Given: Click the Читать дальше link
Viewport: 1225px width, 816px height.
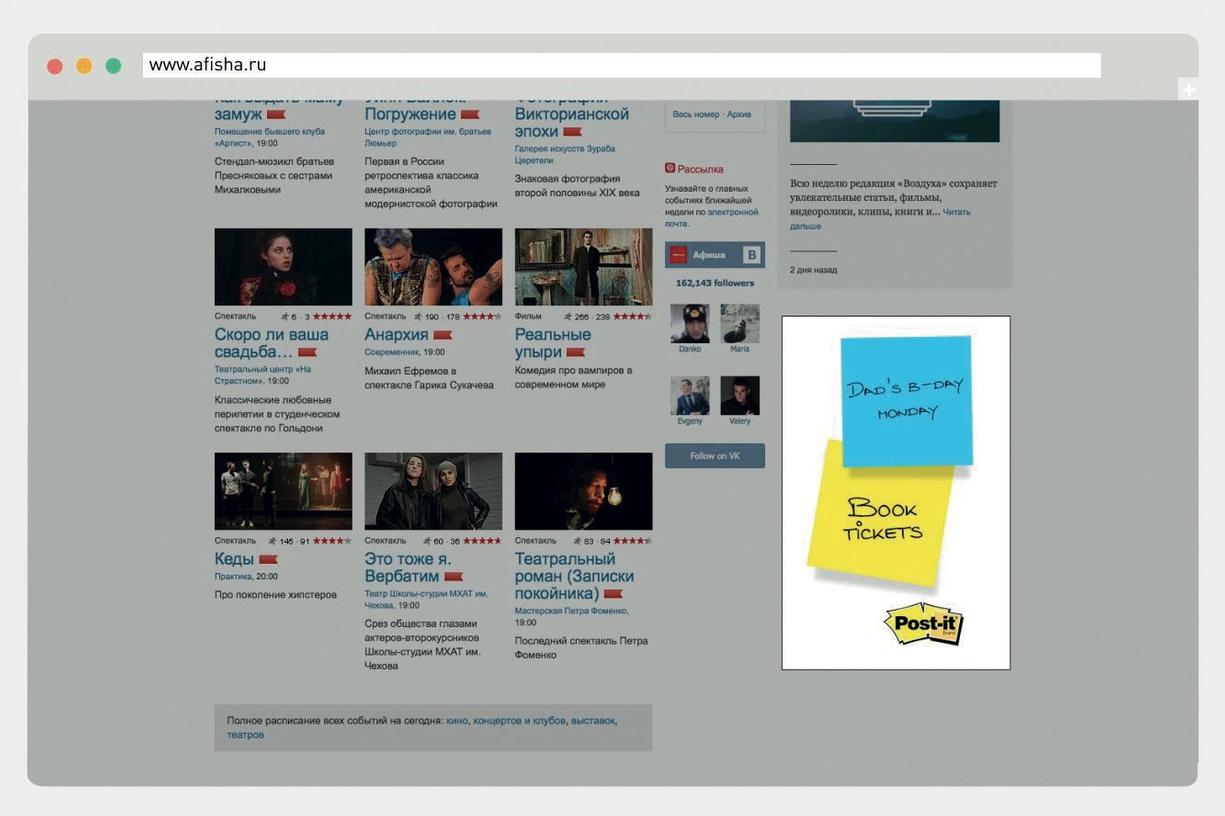Looking at the screenshot, I should point(956,212).
